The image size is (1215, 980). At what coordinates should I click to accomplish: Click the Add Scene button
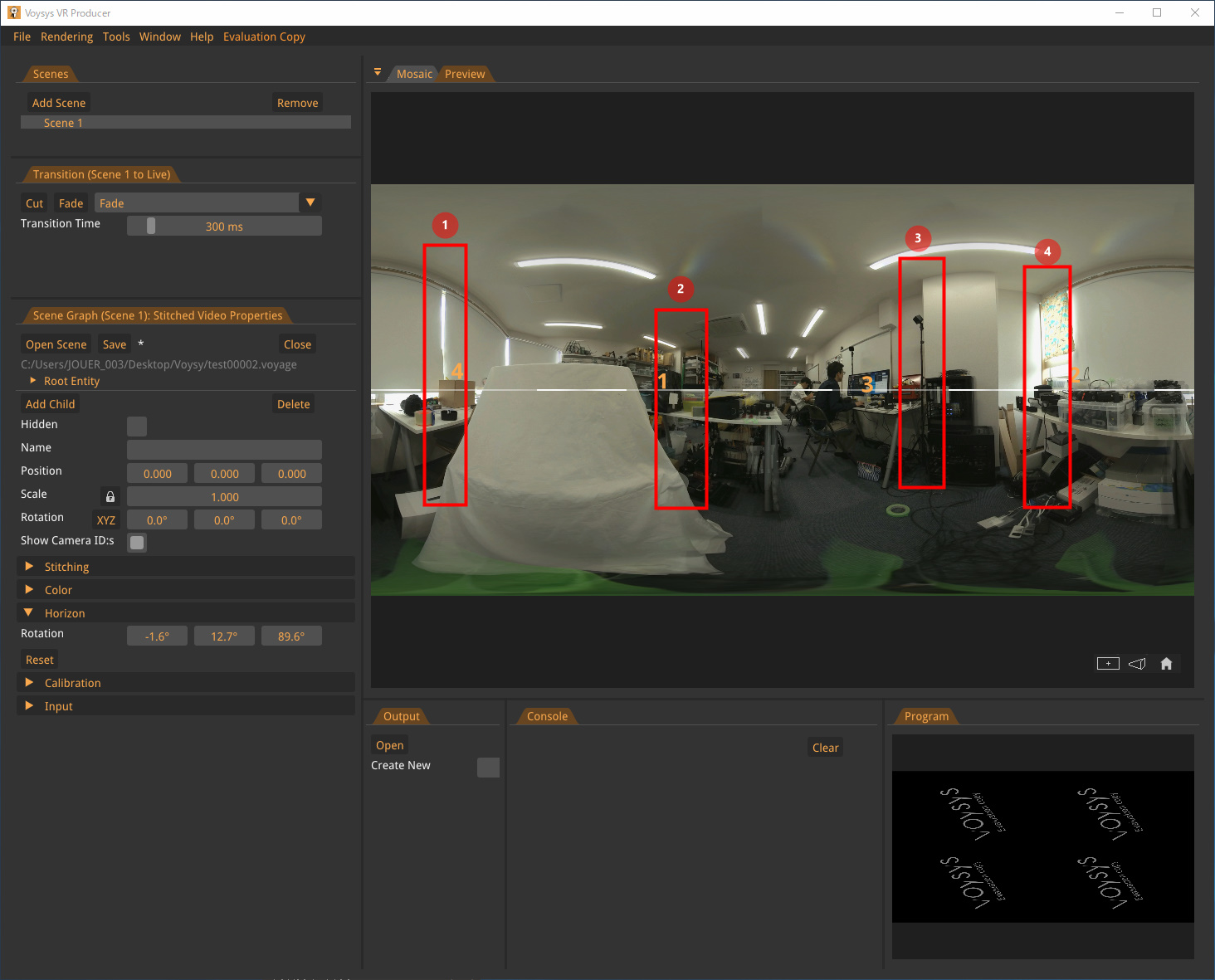coord(58,102)
